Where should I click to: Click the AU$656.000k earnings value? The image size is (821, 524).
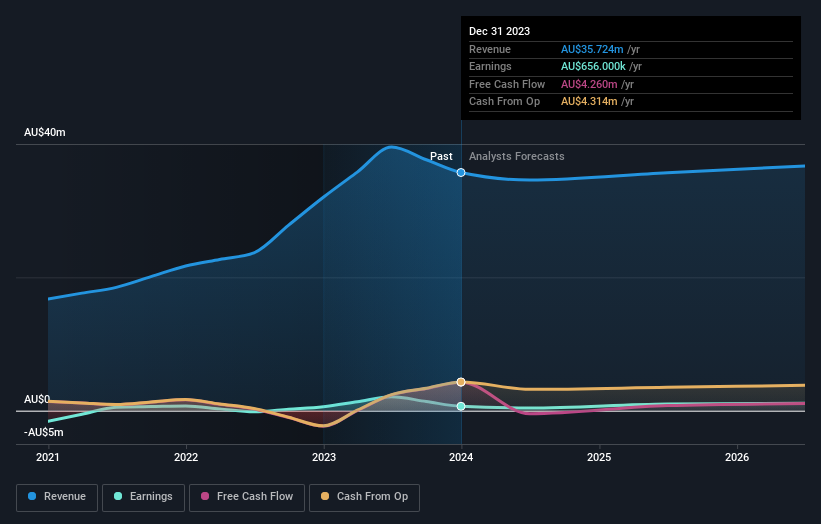pyautogui.click(x=593, y=66)
